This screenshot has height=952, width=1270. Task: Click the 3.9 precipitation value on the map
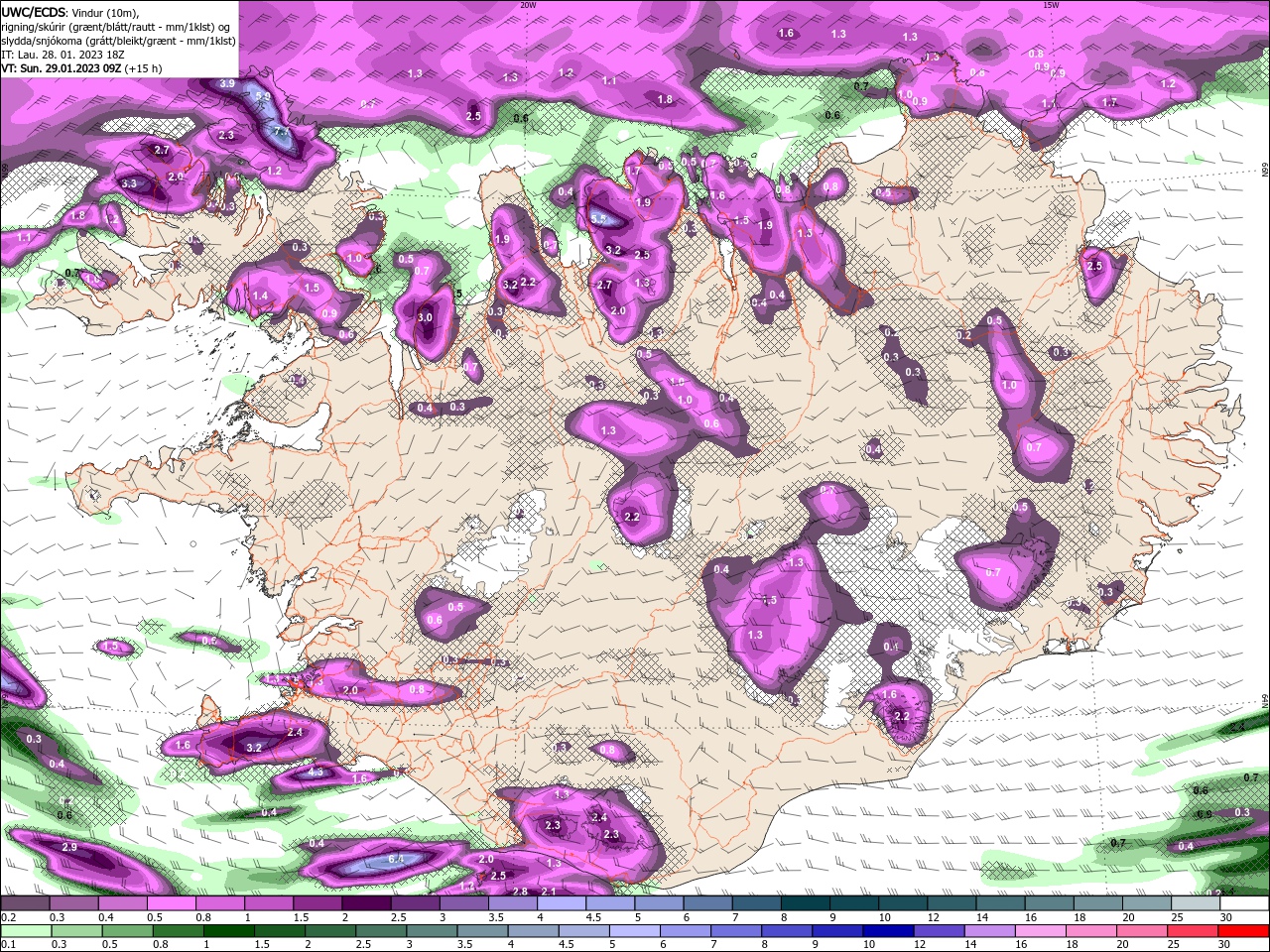click(227, 84)
